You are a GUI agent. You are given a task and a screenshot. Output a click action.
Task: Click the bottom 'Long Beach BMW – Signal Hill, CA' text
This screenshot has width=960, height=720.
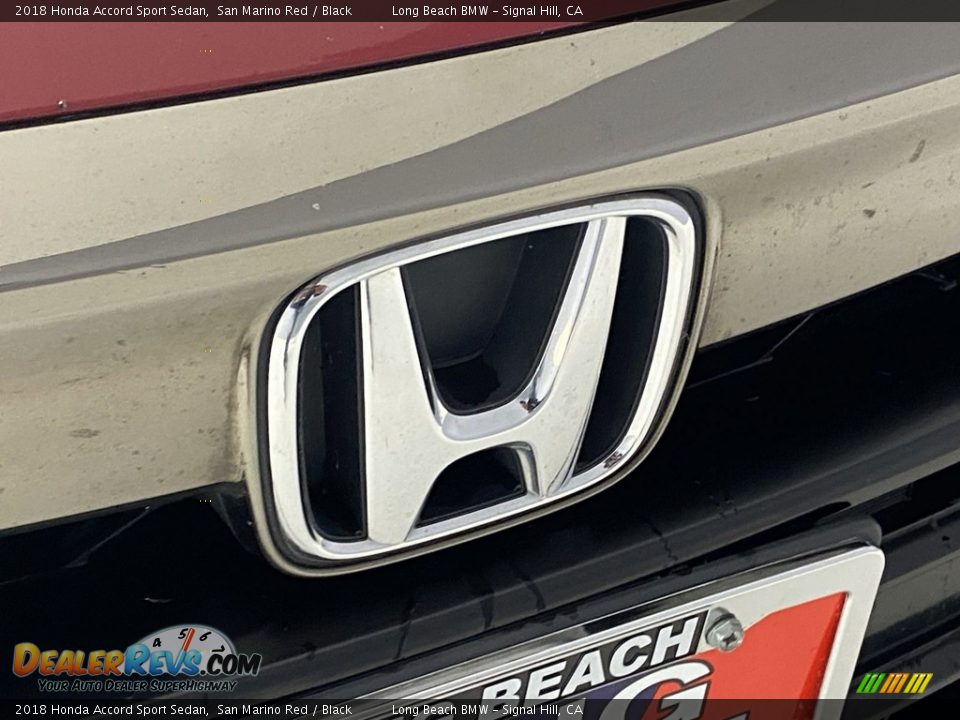(487, 710)
